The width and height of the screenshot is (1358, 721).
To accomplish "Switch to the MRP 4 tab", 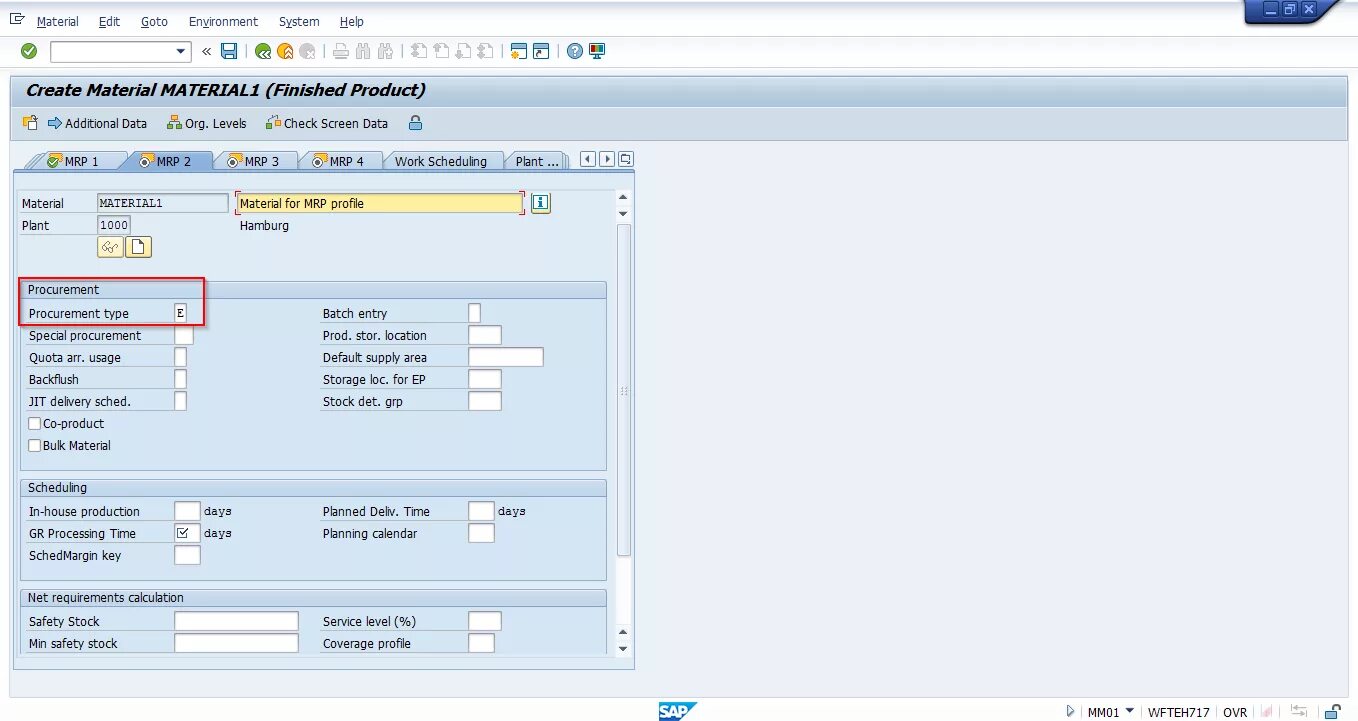I will [340, 161].
